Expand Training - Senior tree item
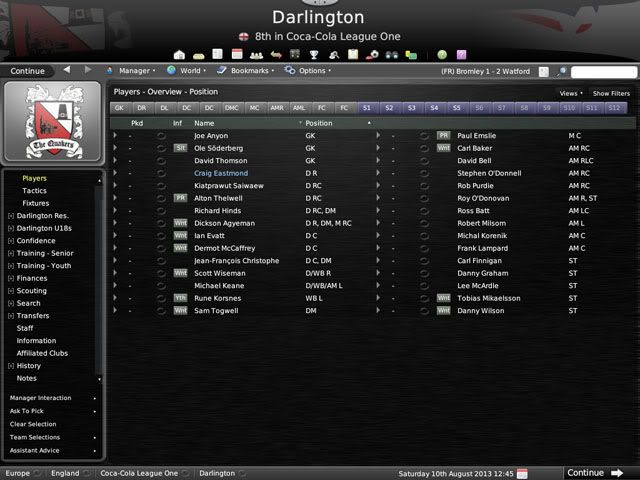The height and width of the screenshot is (480, 640). pyautogui.click(x=11, y=253)
